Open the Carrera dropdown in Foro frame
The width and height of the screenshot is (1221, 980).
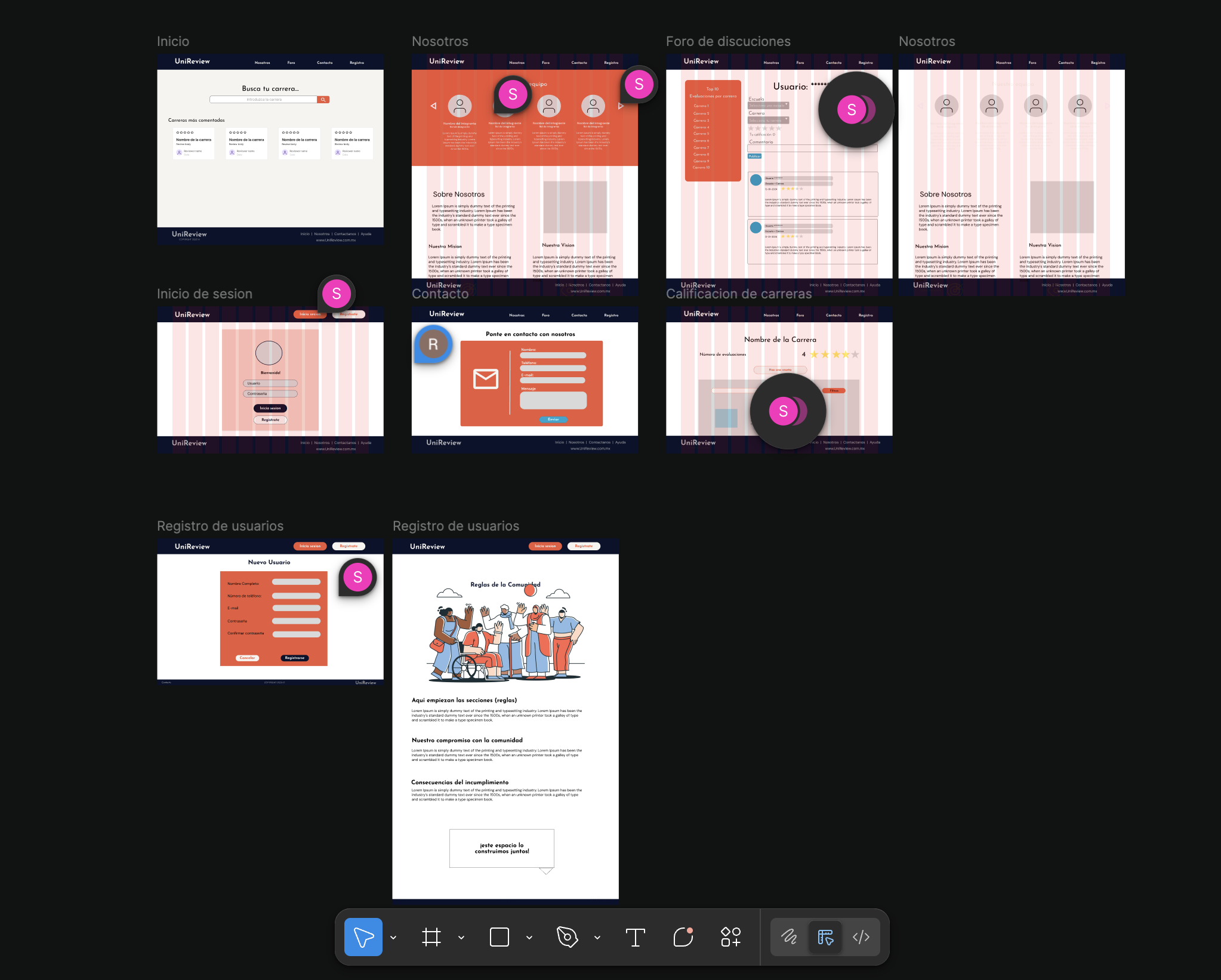click(769, 120)
